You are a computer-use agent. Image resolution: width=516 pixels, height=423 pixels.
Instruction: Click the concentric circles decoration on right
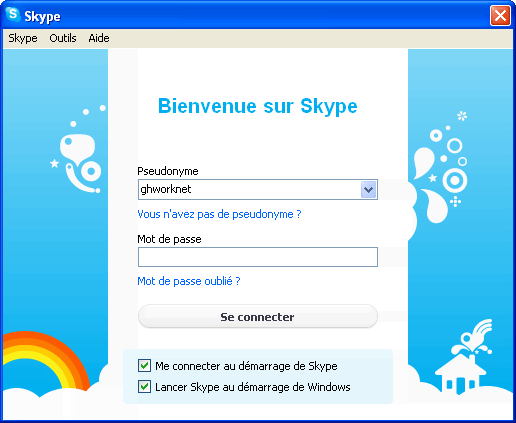(455, 180)
